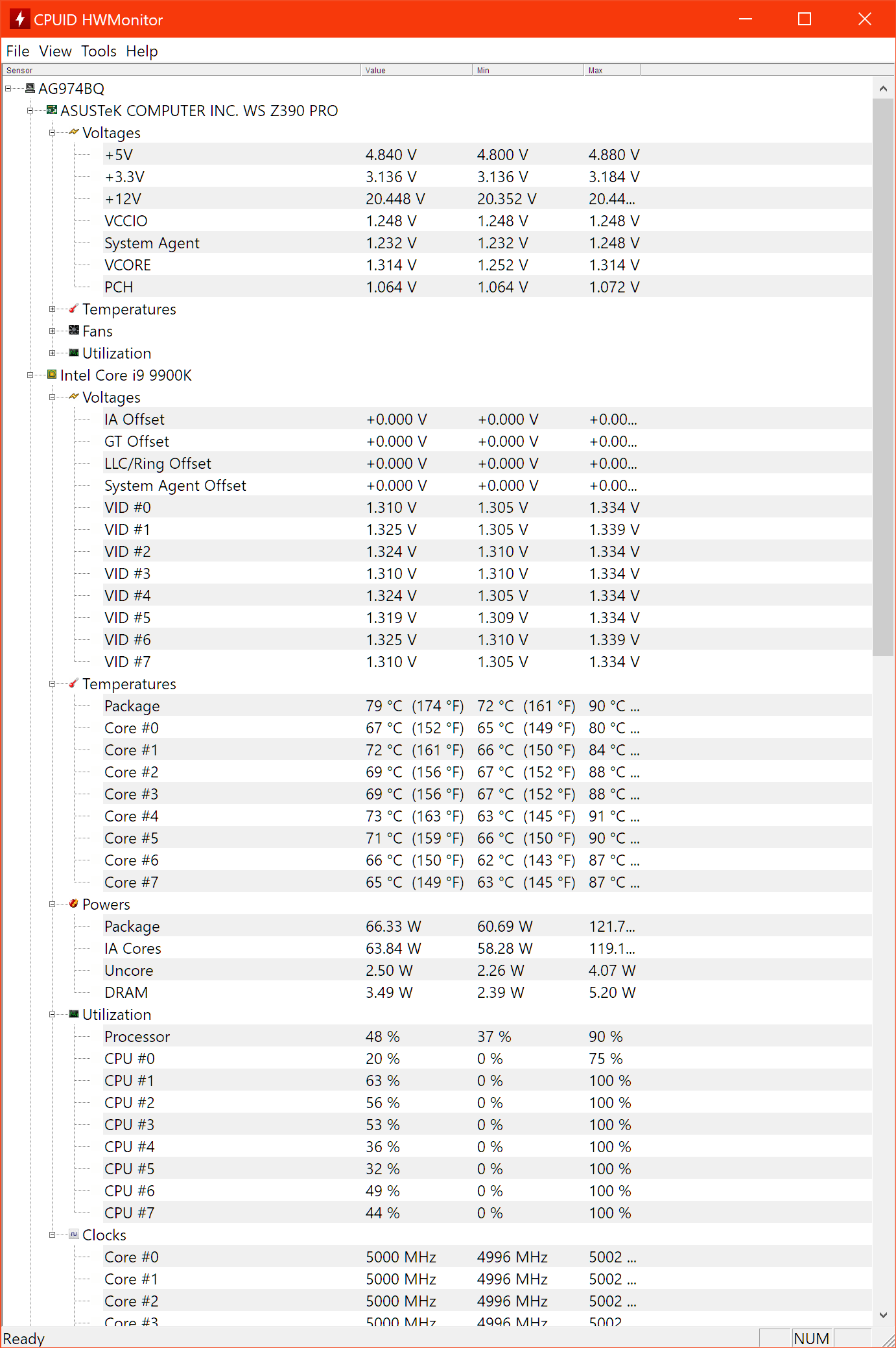Click the ASUSTeK motherboard icon

coord(52,110)
